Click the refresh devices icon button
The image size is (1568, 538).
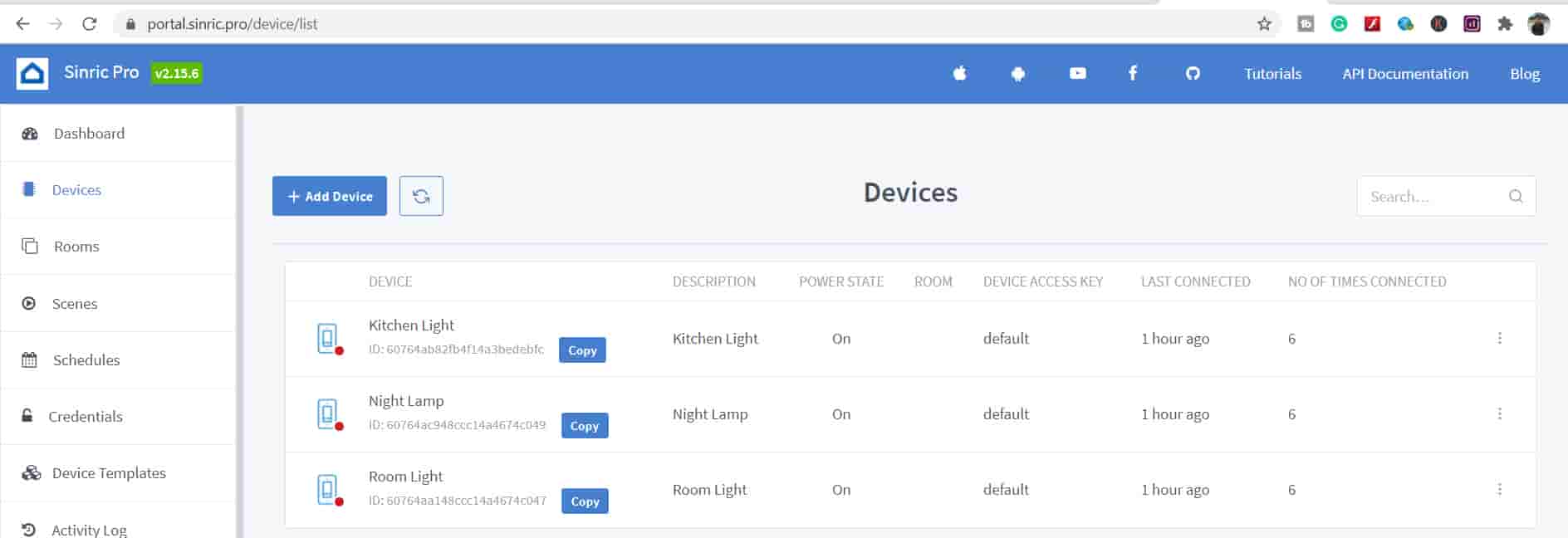pyautogui.click(x=421, y=196)
